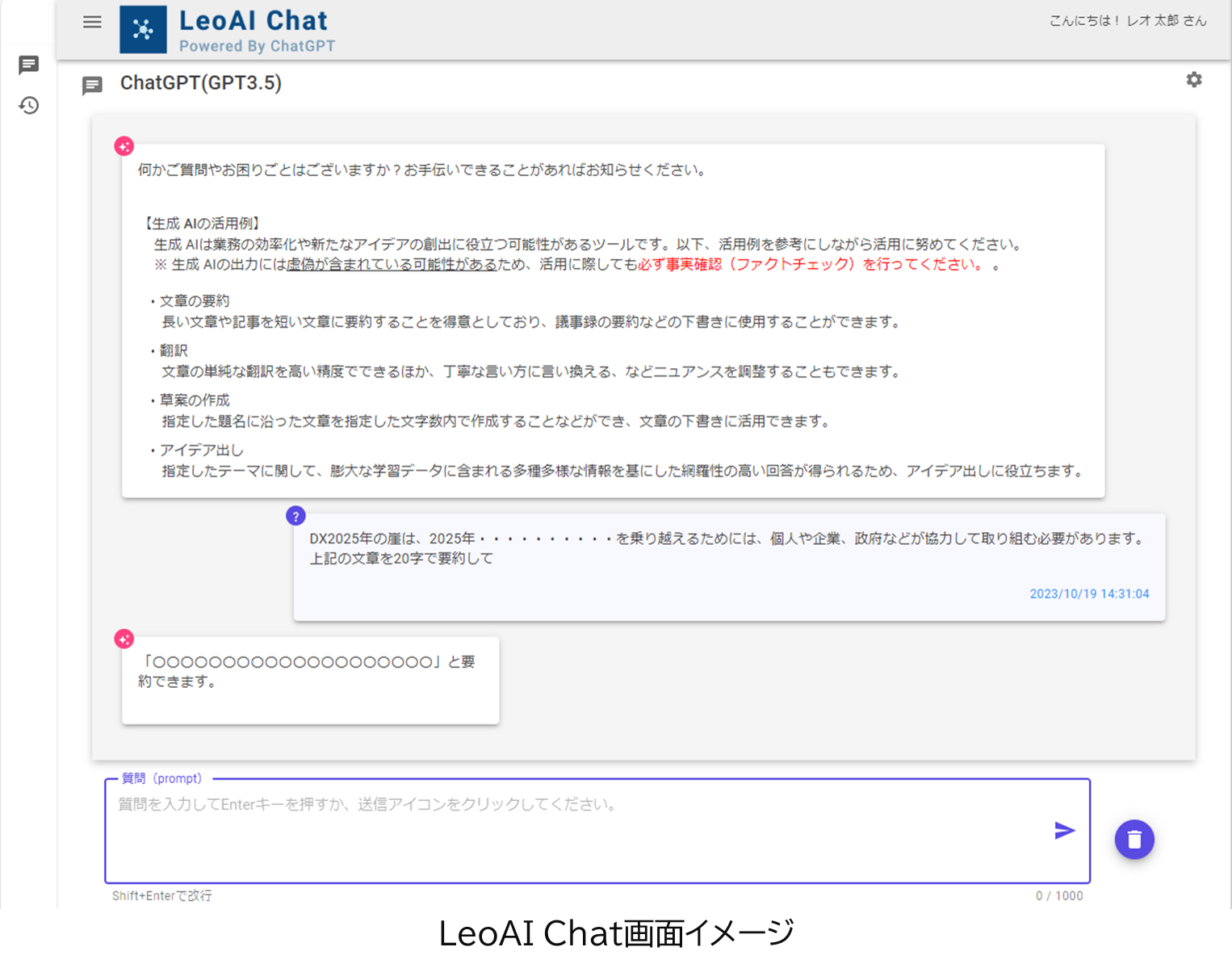Click the purple question mark user avatar
1232x968 pixels.
pyautogui.click(x=295, y=516)
